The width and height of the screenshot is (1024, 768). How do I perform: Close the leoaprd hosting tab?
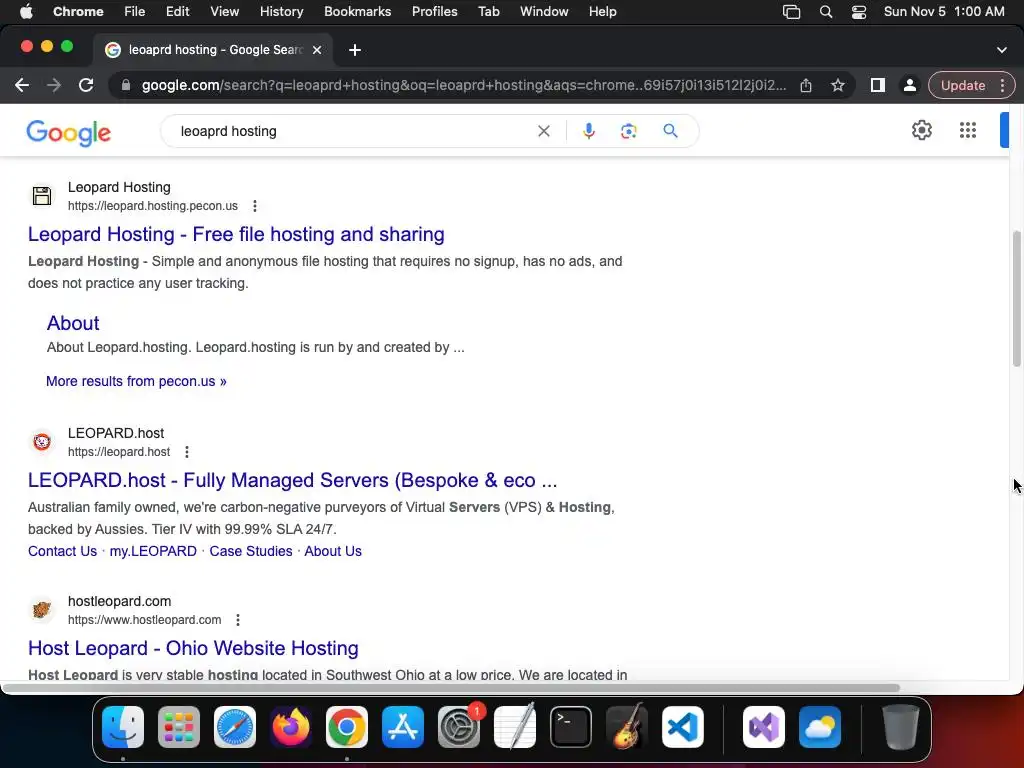(x=317, y=50)
